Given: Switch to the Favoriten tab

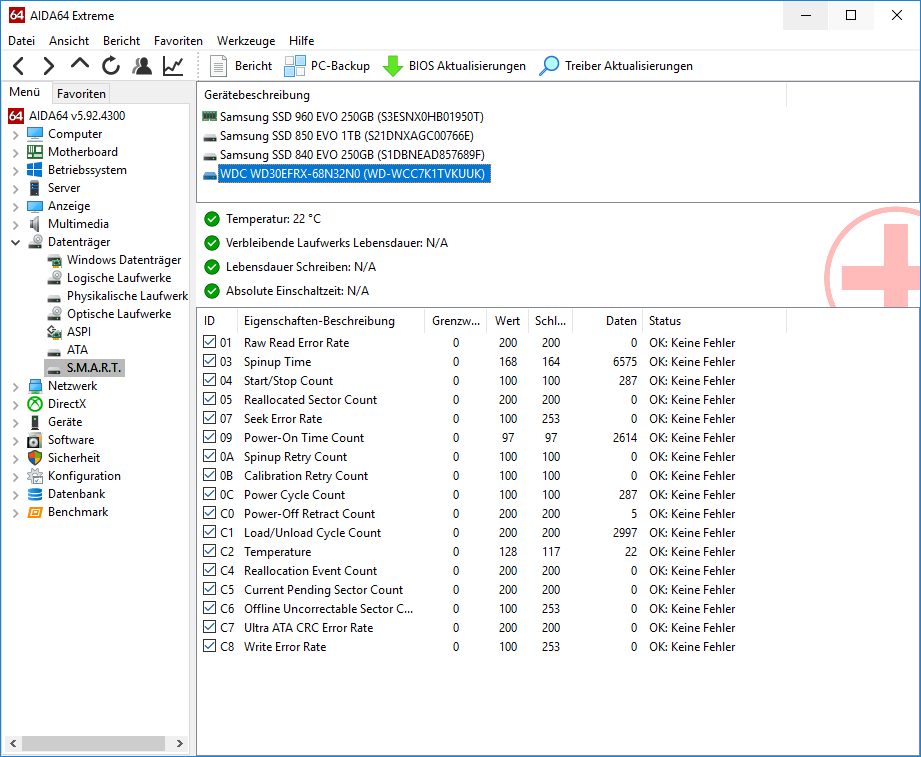Looking at the screenshot, I should tap(81, 93).
